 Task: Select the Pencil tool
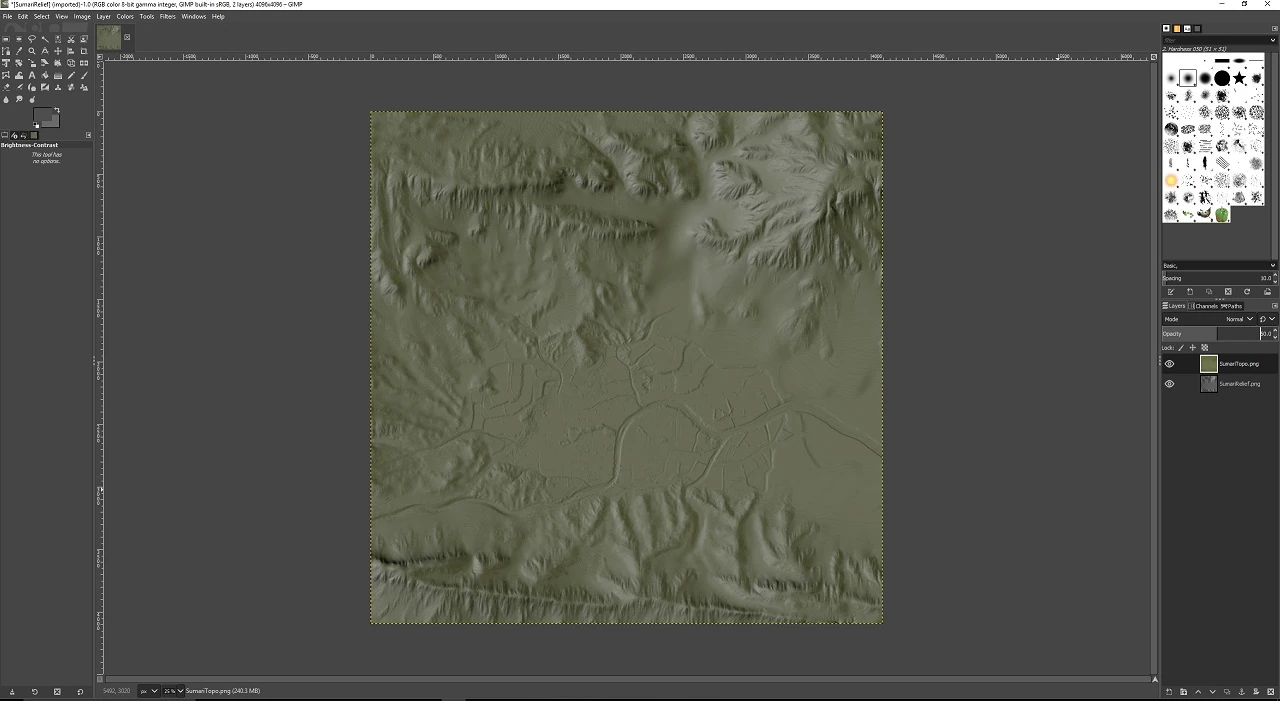pyautogui.click(x=71, y=75)
